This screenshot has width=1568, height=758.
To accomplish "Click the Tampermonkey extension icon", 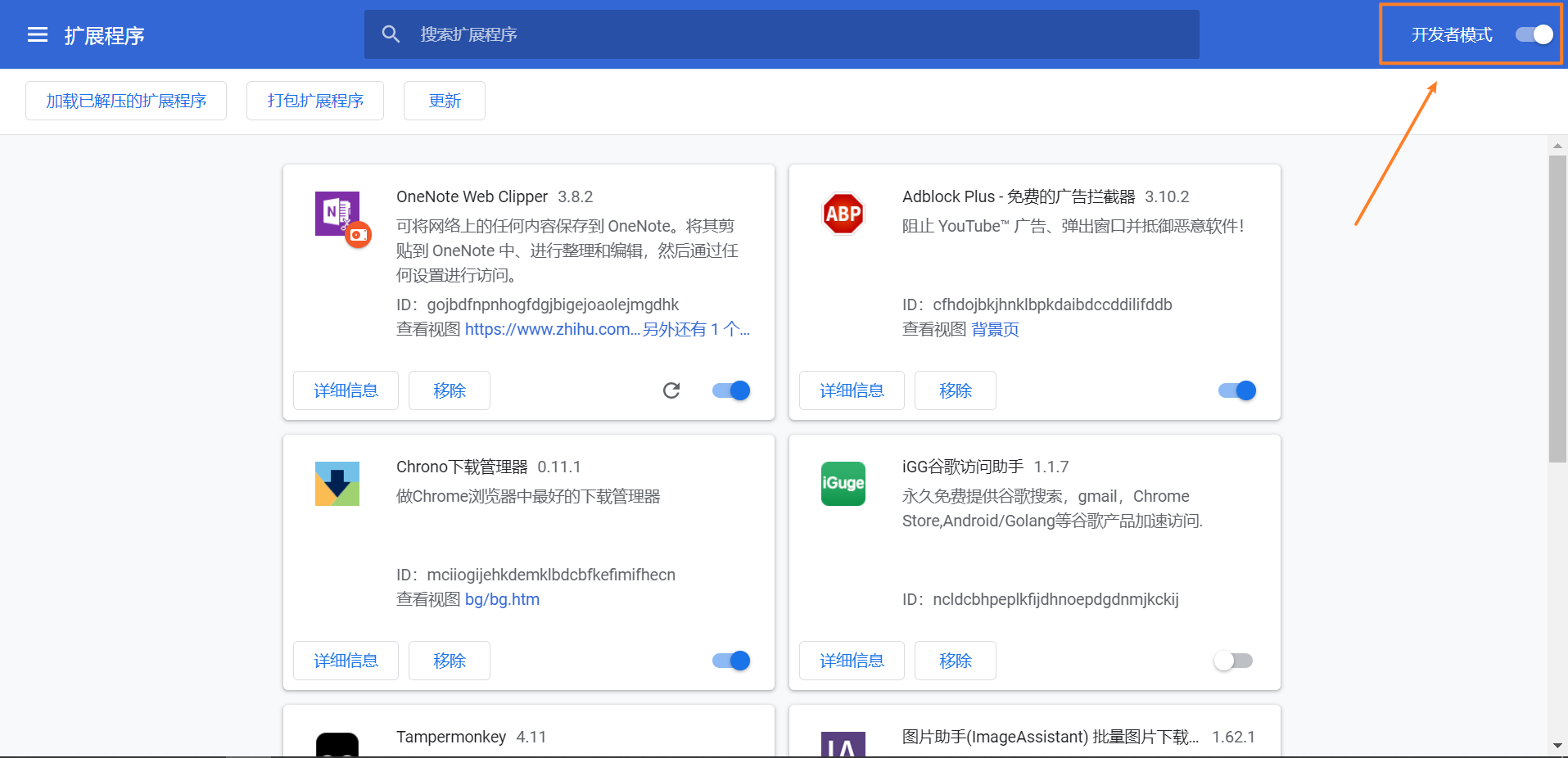I will (337, 745).
